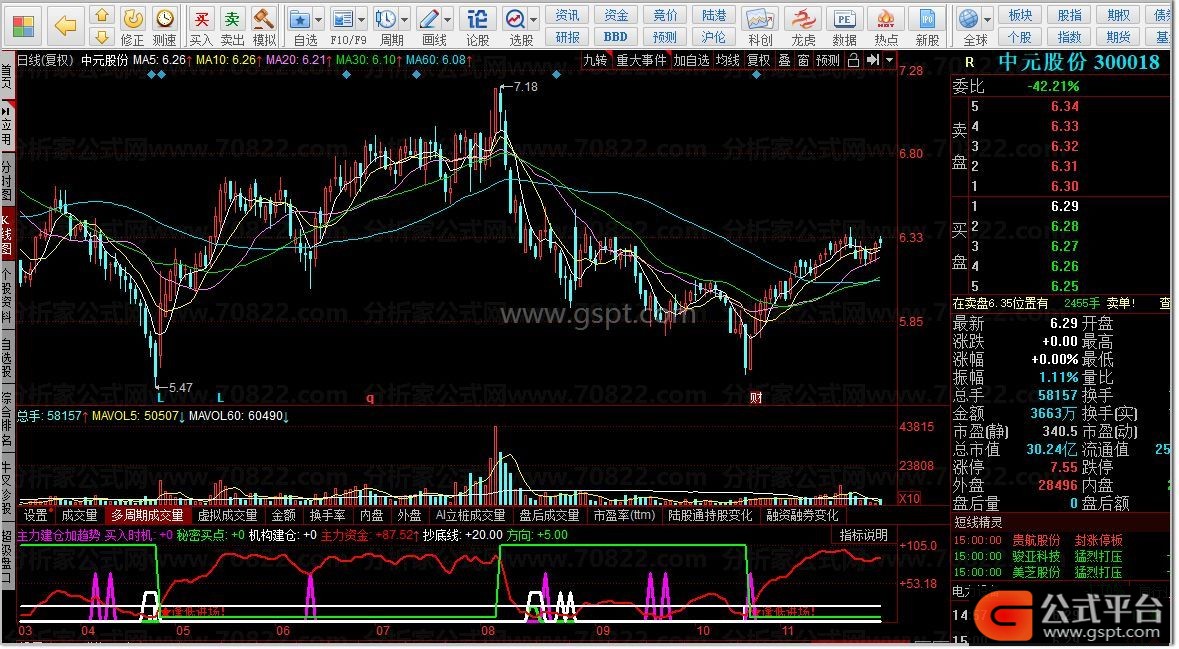Expand the F10/F9 dropdown arrow
Screen dimensions: 1179x649
[362, 19]
